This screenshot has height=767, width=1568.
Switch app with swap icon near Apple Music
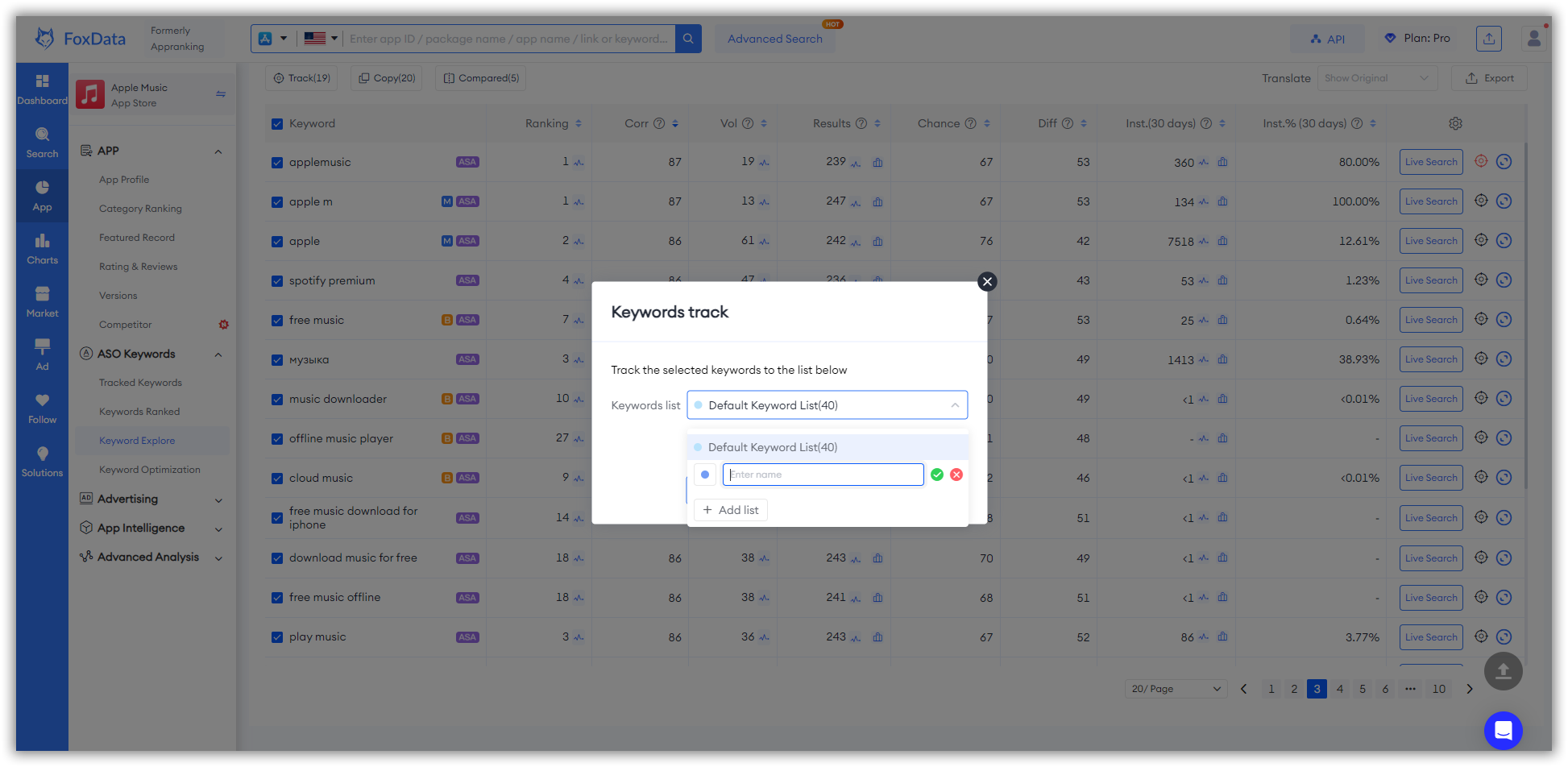click(x=221, y=94)
